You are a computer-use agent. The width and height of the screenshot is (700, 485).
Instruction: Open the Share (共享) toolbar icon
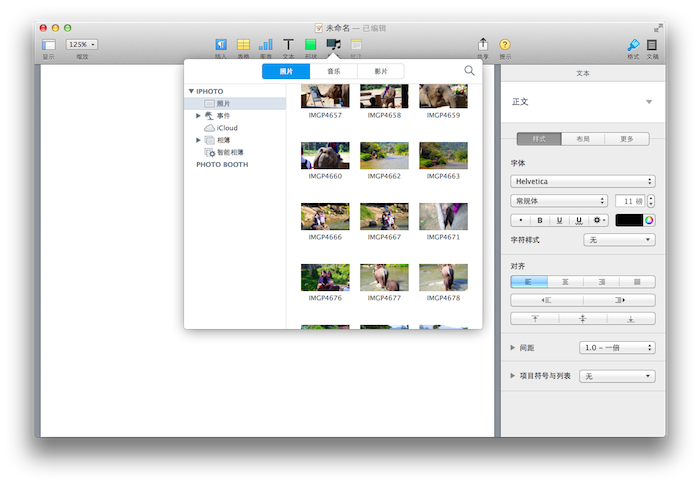(x=483, y=45)
